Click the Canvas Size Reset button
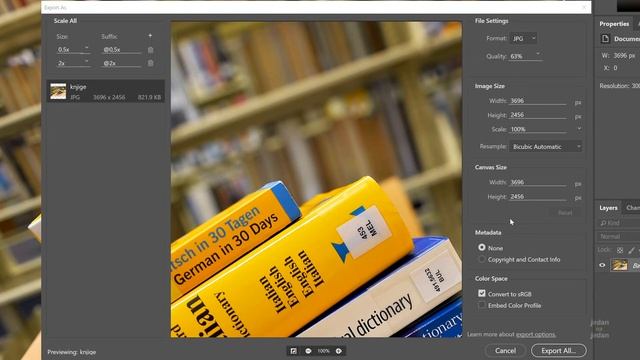 pyautogui.click(x=565, y=213)
